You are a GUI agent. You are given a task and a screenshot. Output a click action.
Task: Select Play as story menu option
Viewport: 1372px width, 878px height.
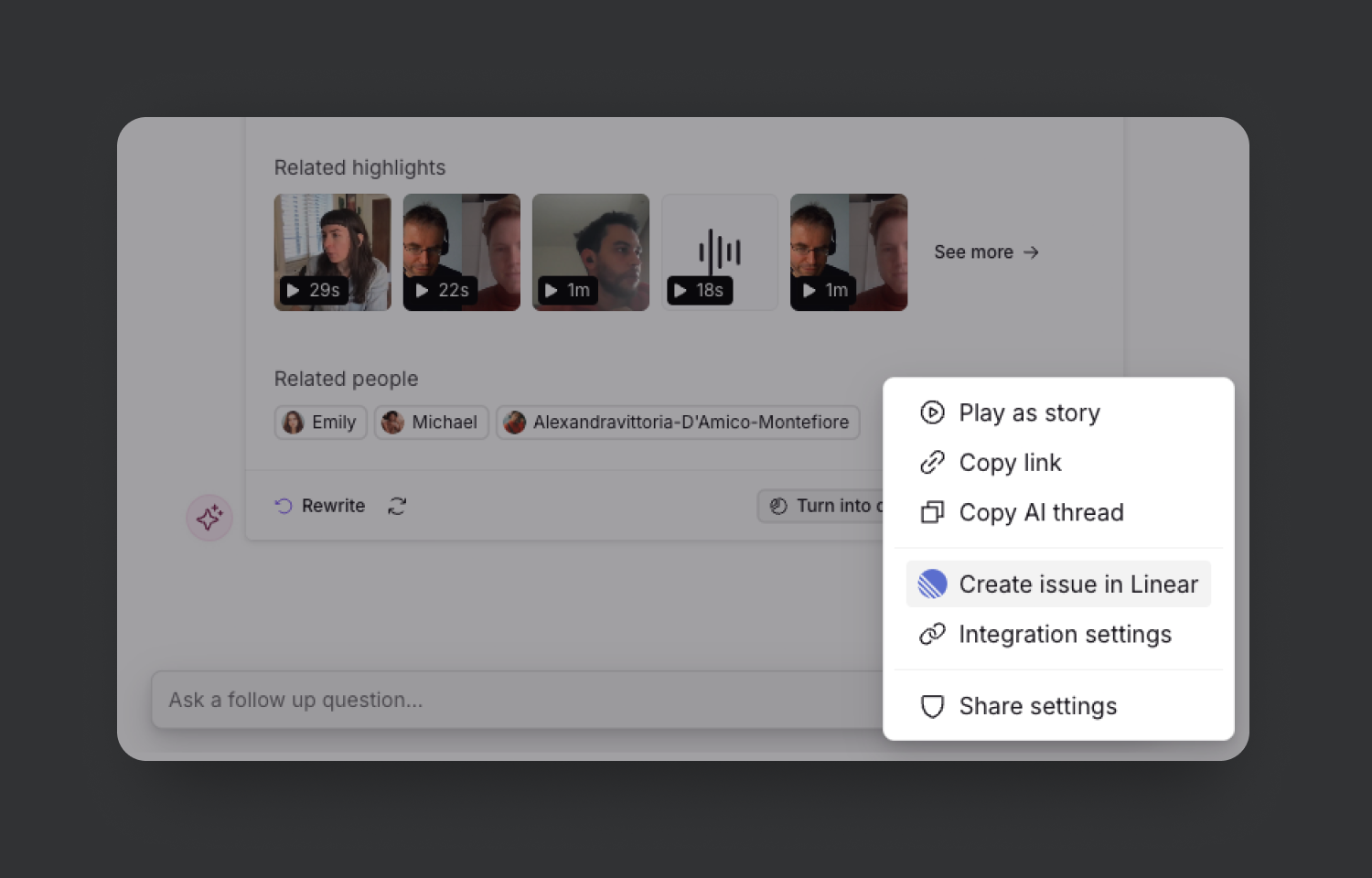pos(1058,413)
